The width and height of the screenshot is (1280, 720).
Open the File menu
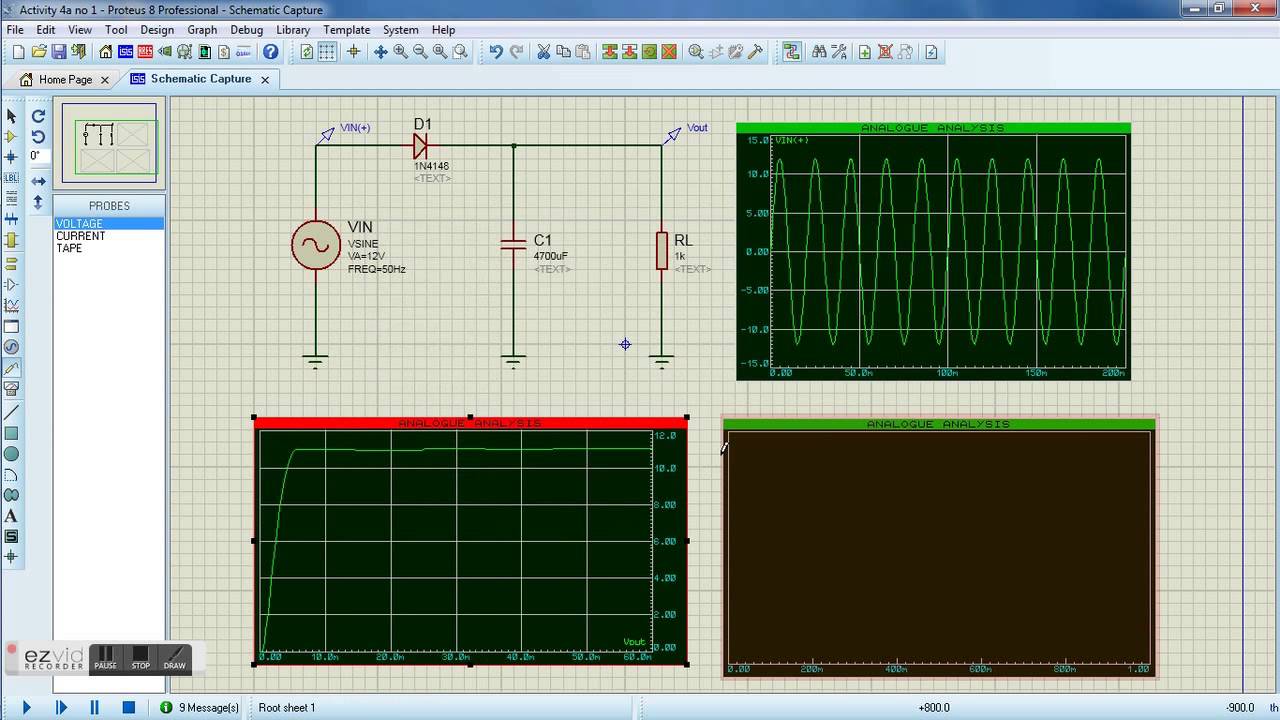[15, 29]
